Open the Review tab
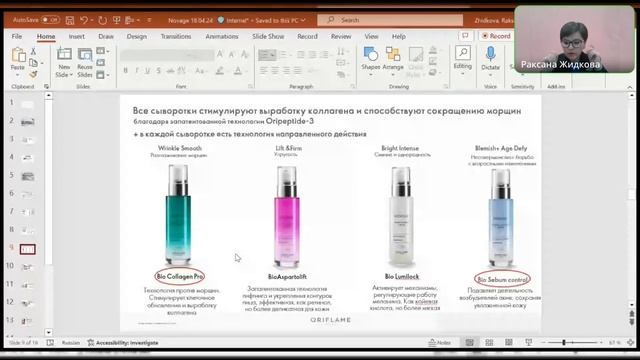Screen dimensions: 640x360 (x=341, y=36)
